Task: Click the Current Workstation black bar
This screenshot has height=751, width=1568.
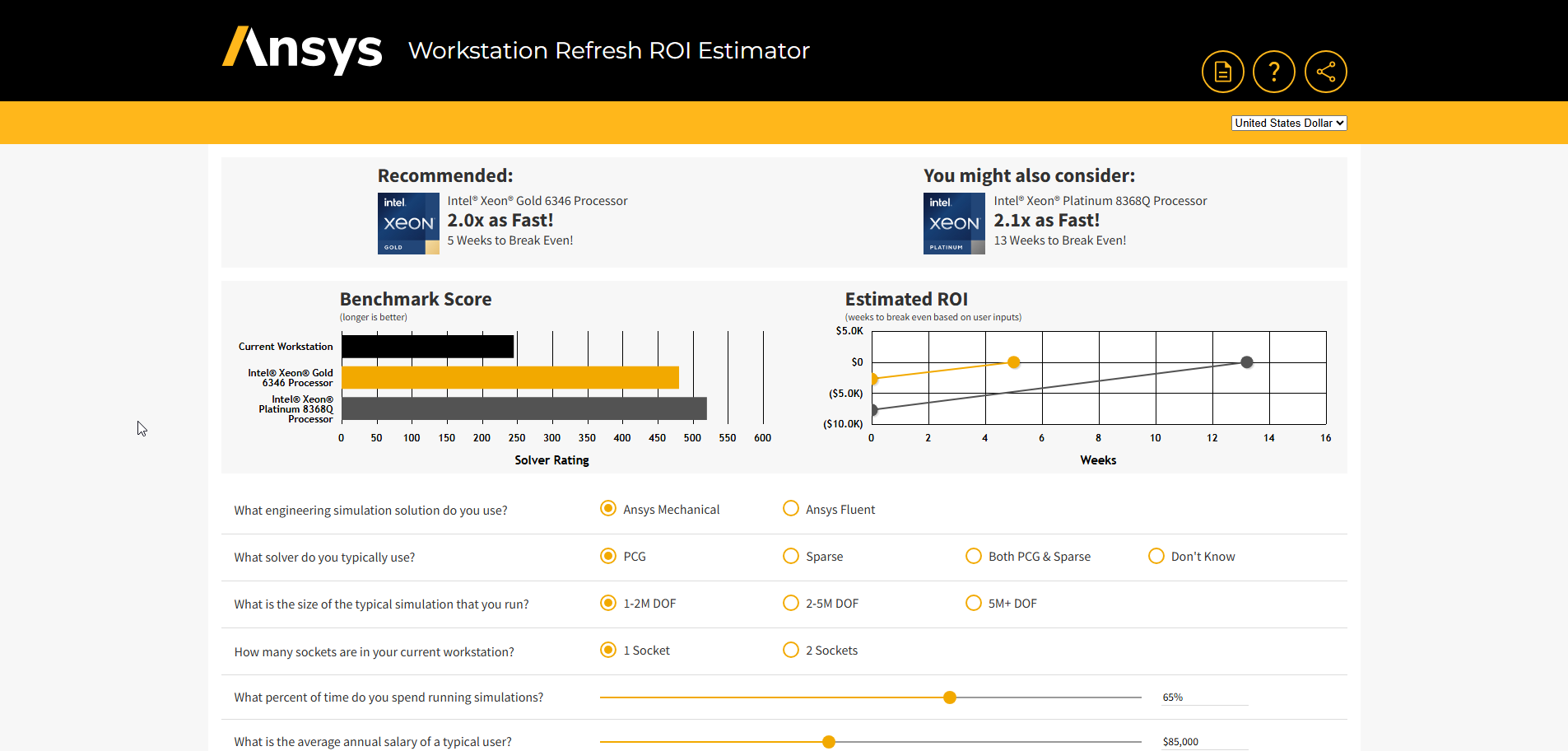Action: click(428, 347)
